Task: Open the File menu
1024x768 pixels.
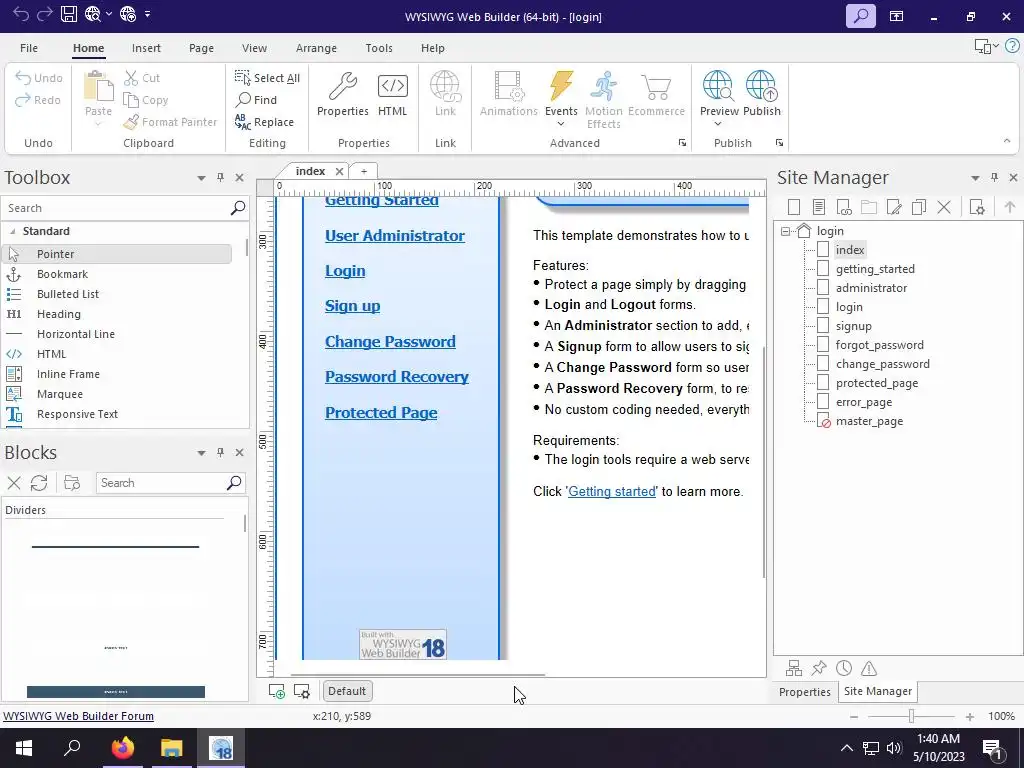Action: coord(29,48)
